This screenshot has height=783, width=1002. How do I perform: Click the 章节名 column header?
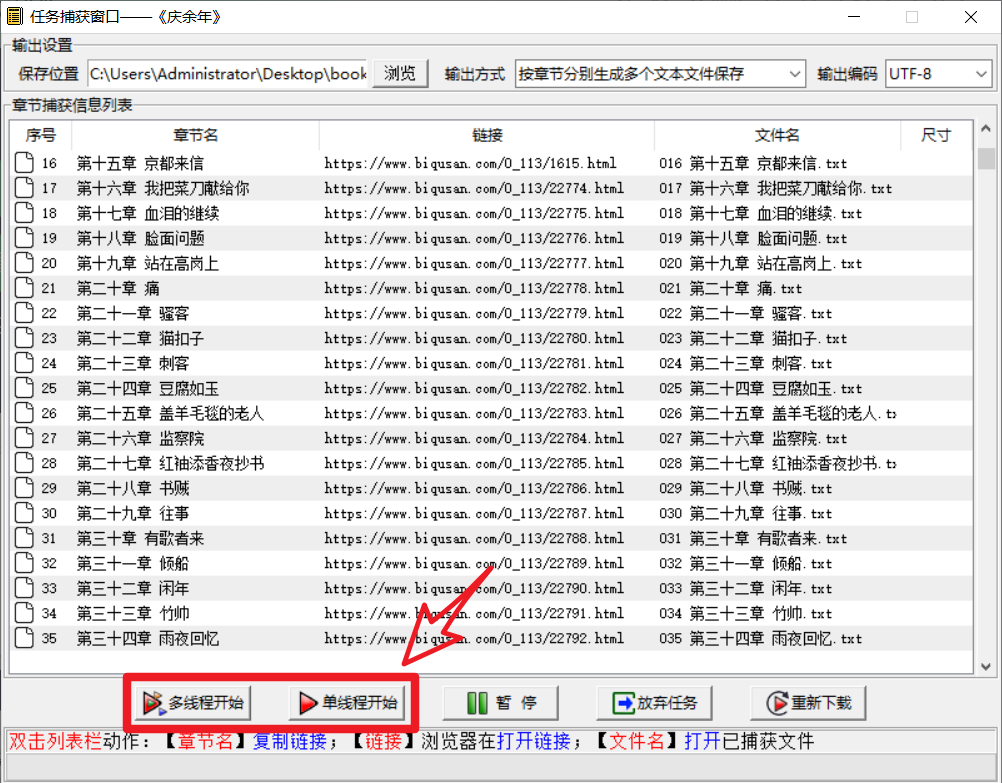click(196, 135)
